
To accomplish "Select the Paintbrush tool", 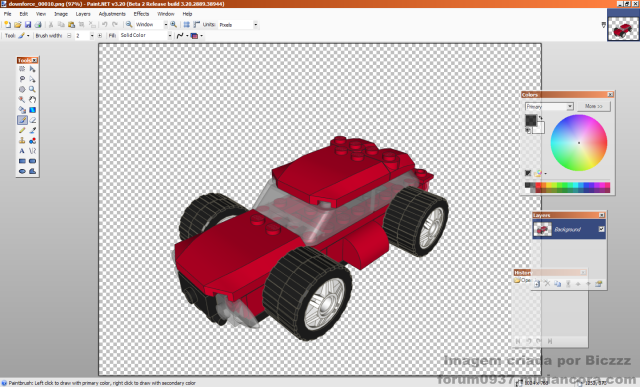I will coord(22,120).
